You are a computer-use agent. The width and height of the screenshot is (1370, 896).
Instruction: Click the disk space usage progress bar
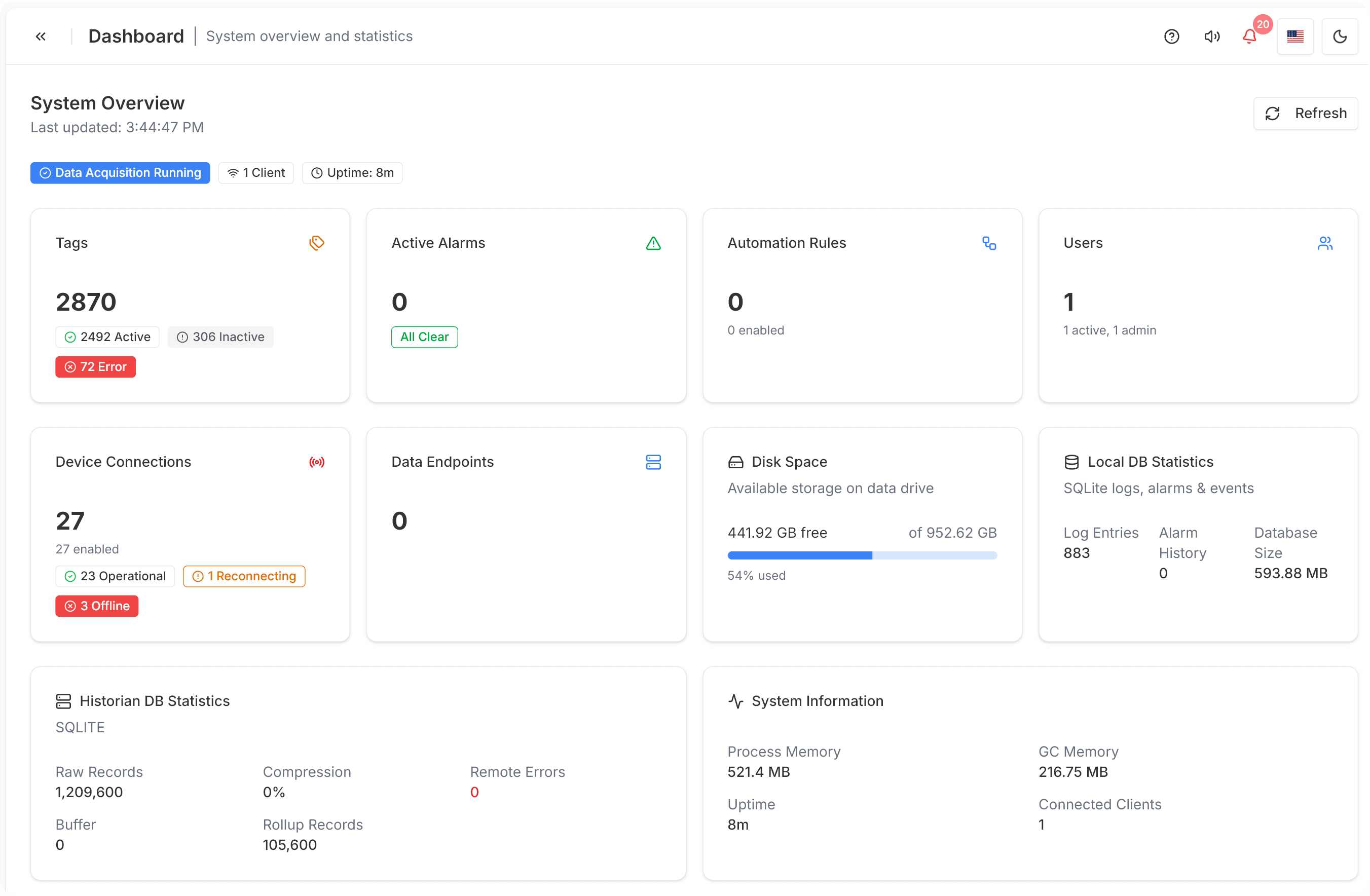tap(862, 555)
